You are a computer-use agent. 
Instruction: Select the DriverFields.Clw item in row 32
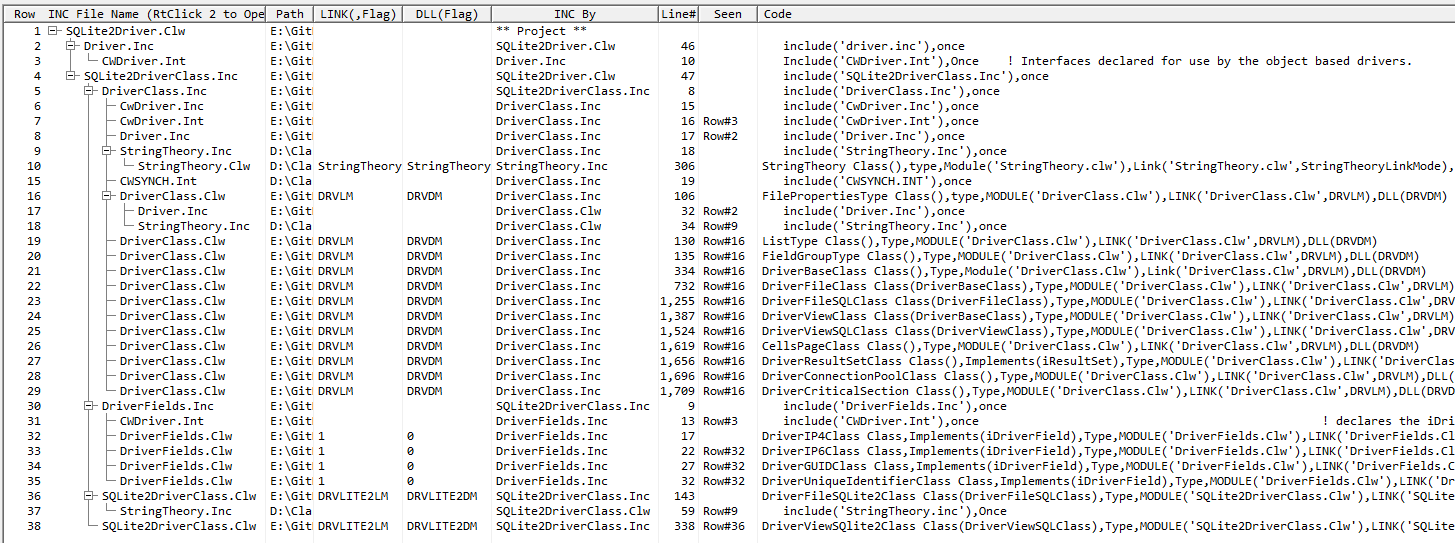(x=175, y=436)
